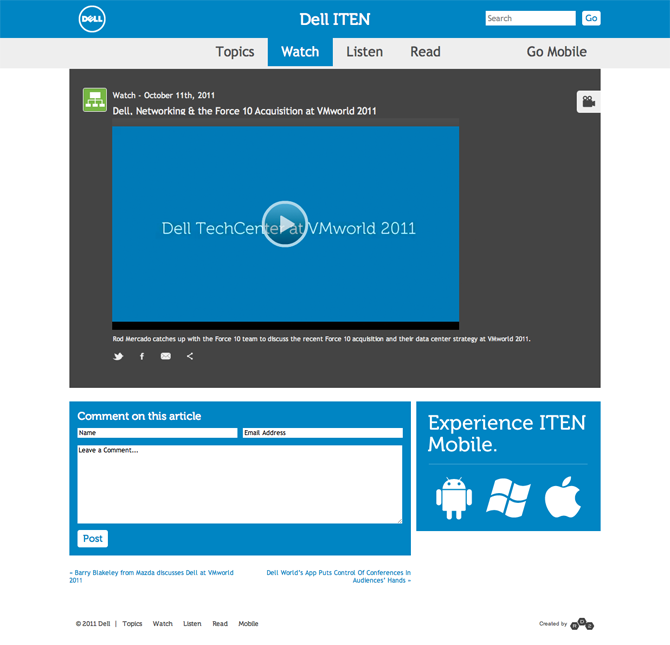Viewport: 670px width, 645px height.
Task: Select the Android mobile app icon
Action: pyautogui.click(x=454, y=498)
